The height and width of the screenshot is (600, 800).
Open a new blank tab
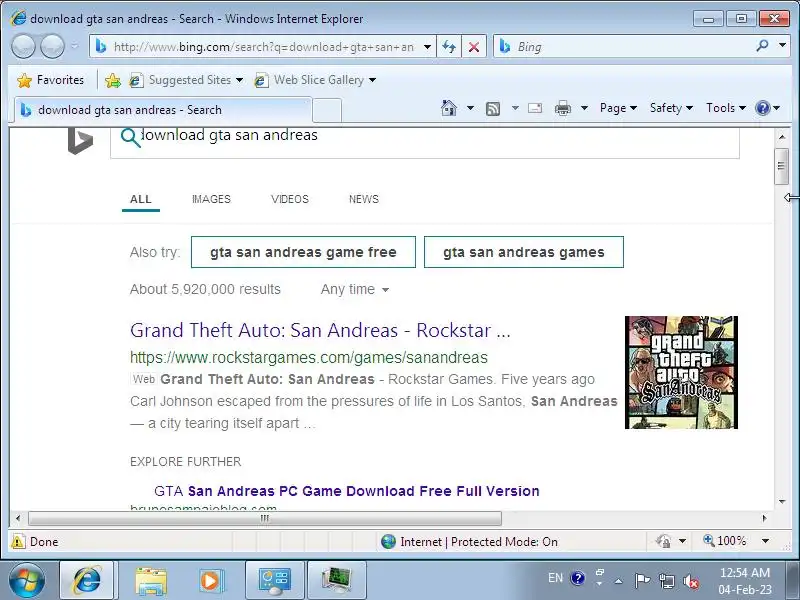327,110
